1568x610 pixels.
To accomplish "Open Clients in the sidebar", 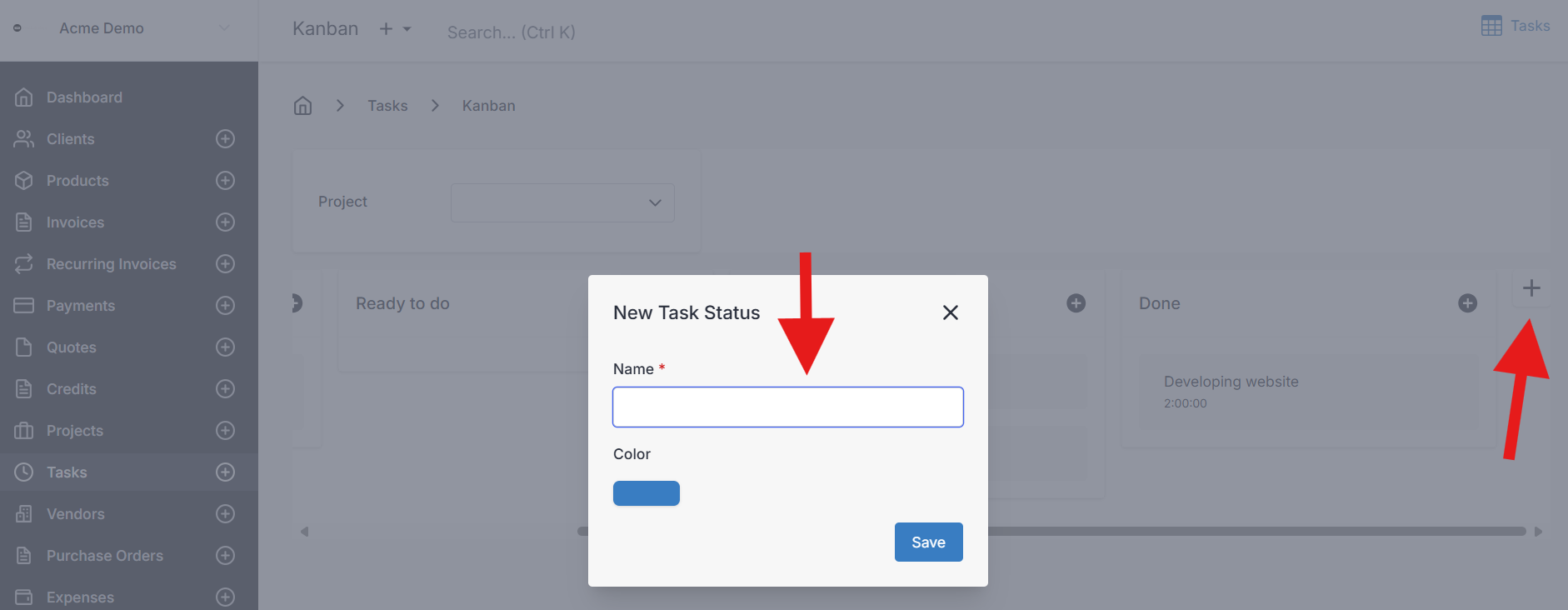I will pos(71,139).
